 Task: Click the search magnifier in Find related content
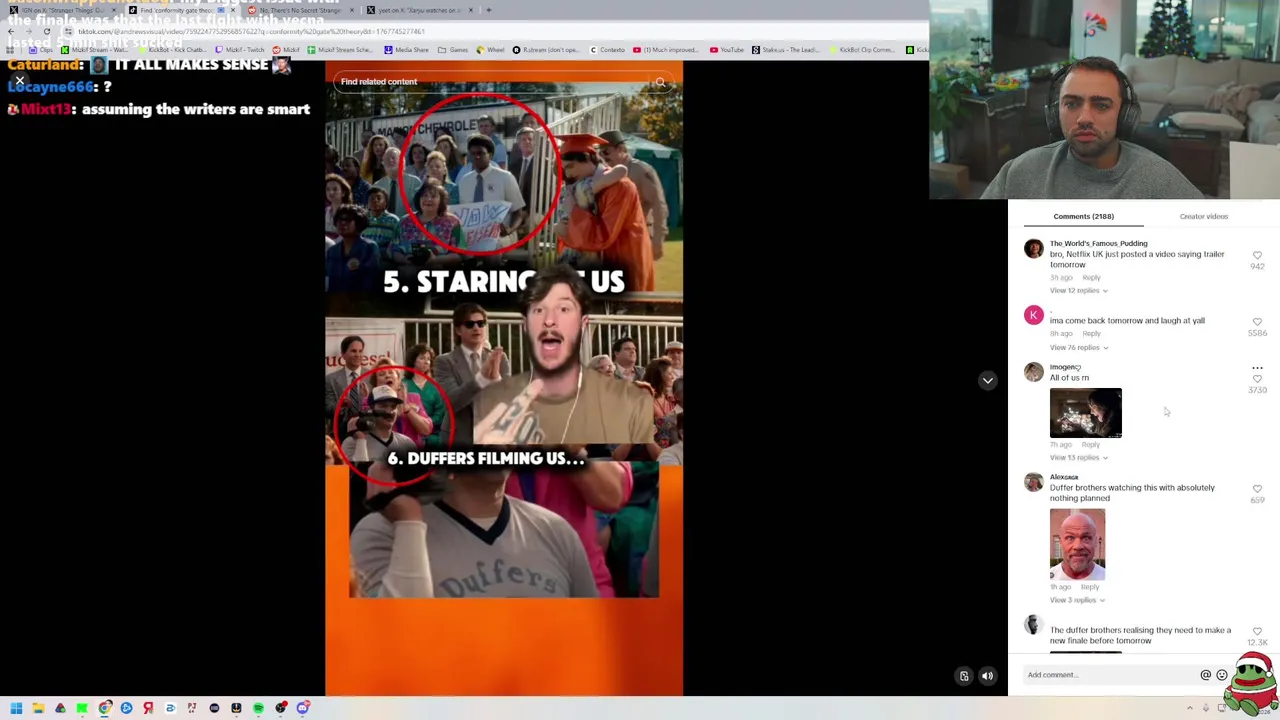point(660,82)
